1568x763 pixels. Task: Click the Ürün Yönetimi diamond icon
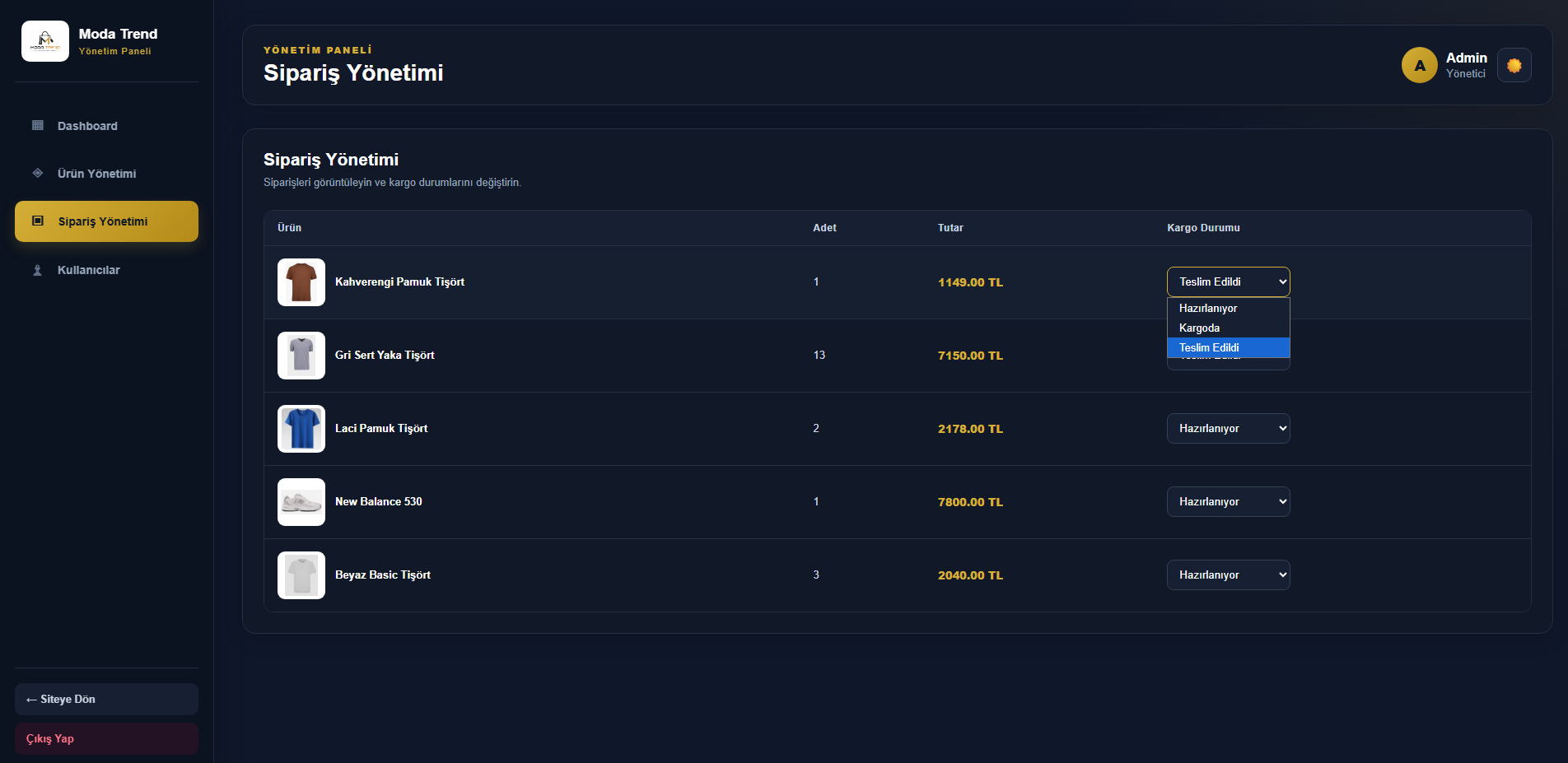(x=38, y=173)
